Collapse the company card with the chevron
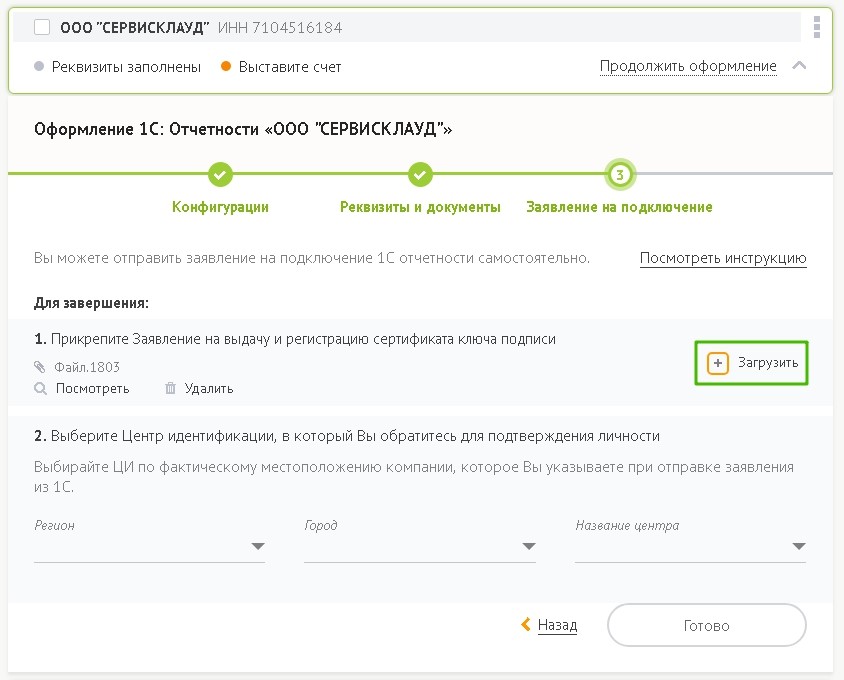The image size is (844, 680). [x=799, y=66]
